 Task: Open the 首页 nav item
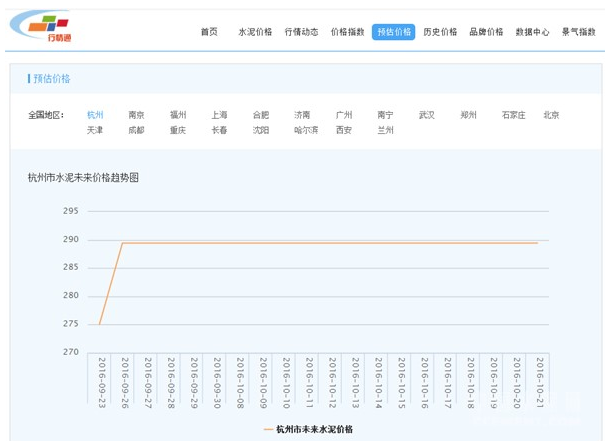pyautogui.click(x=209, y=32)
